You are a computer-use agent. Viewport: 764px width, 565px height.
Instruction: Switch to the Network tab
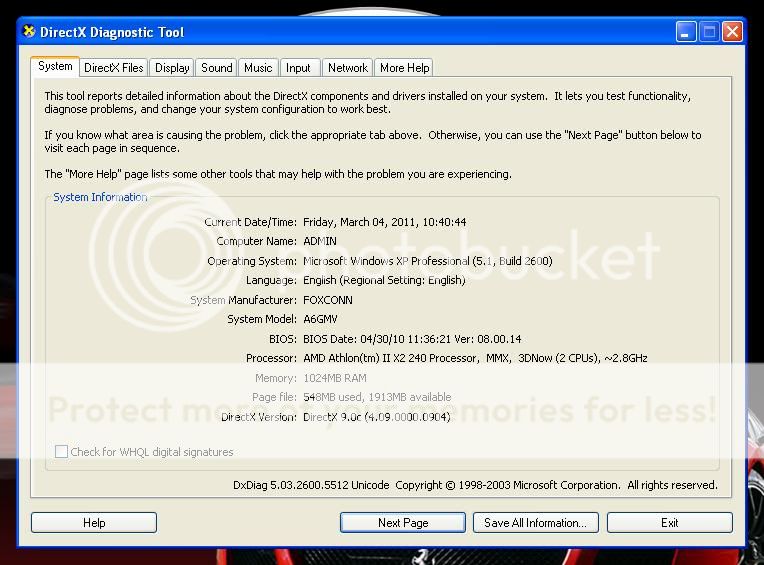pyautogui.click(x=347, y=68)
